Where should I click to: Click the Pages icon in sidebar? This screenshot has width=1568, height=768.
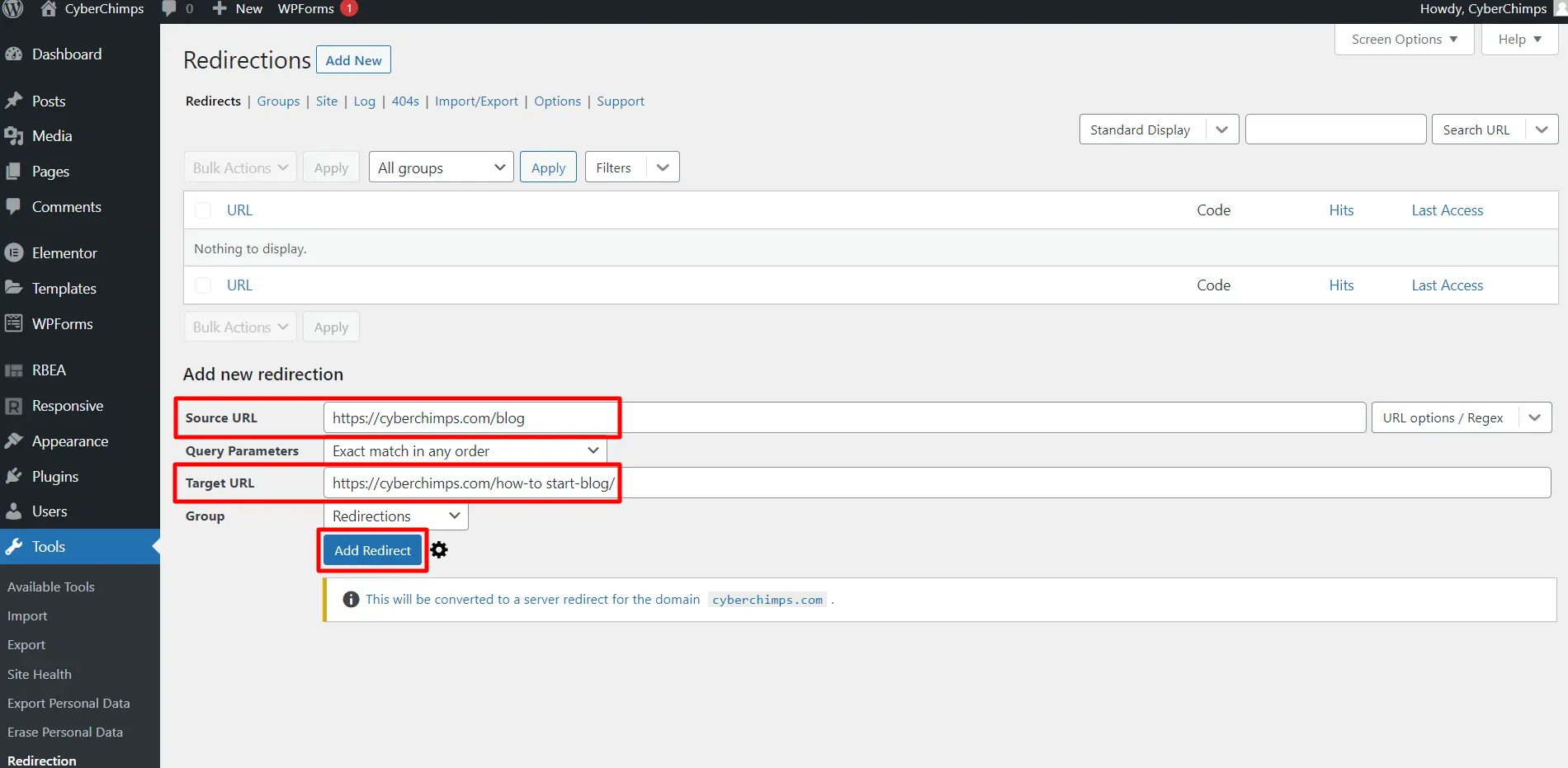(13, 172)
